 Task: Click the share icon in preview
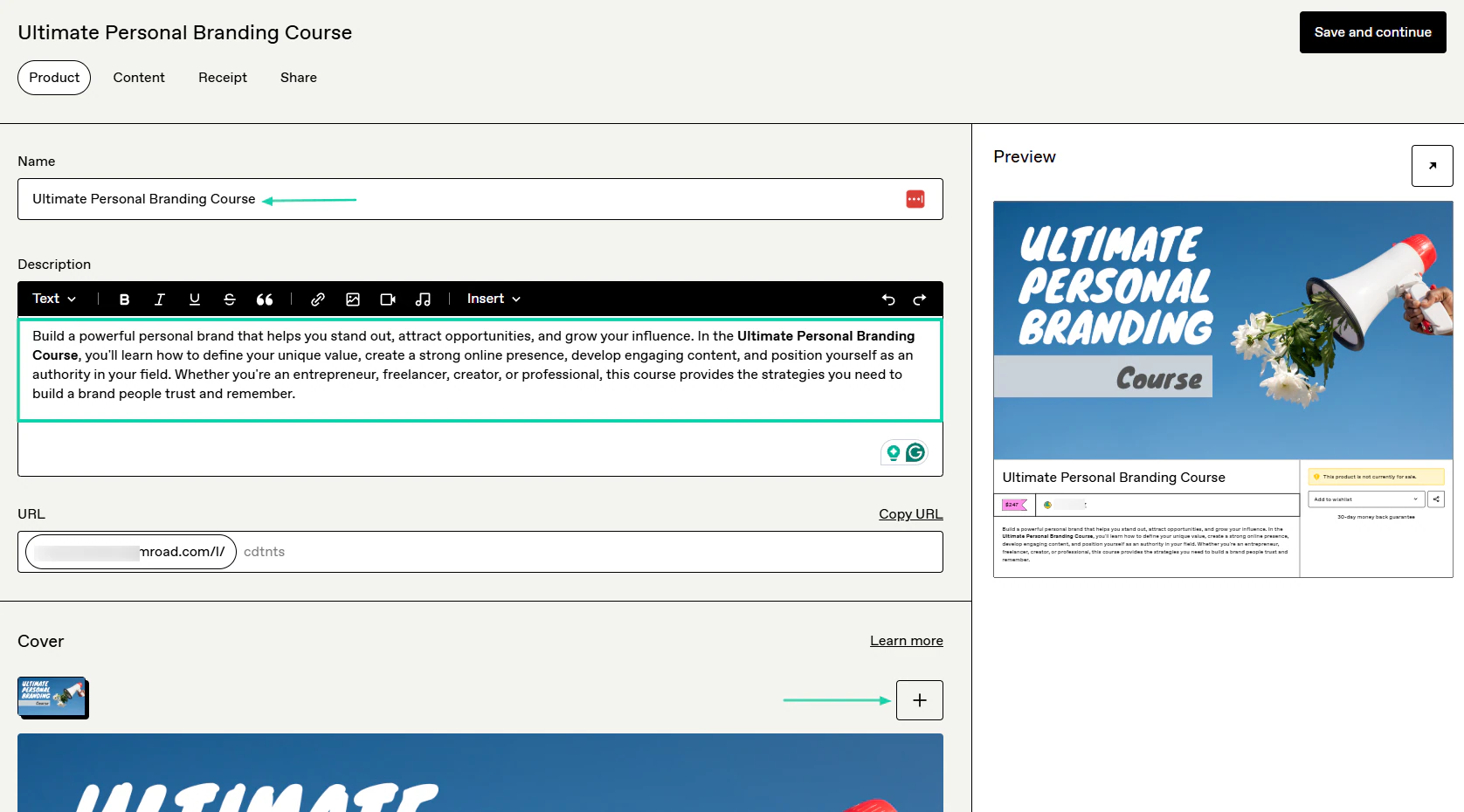tap(1436, 499)
